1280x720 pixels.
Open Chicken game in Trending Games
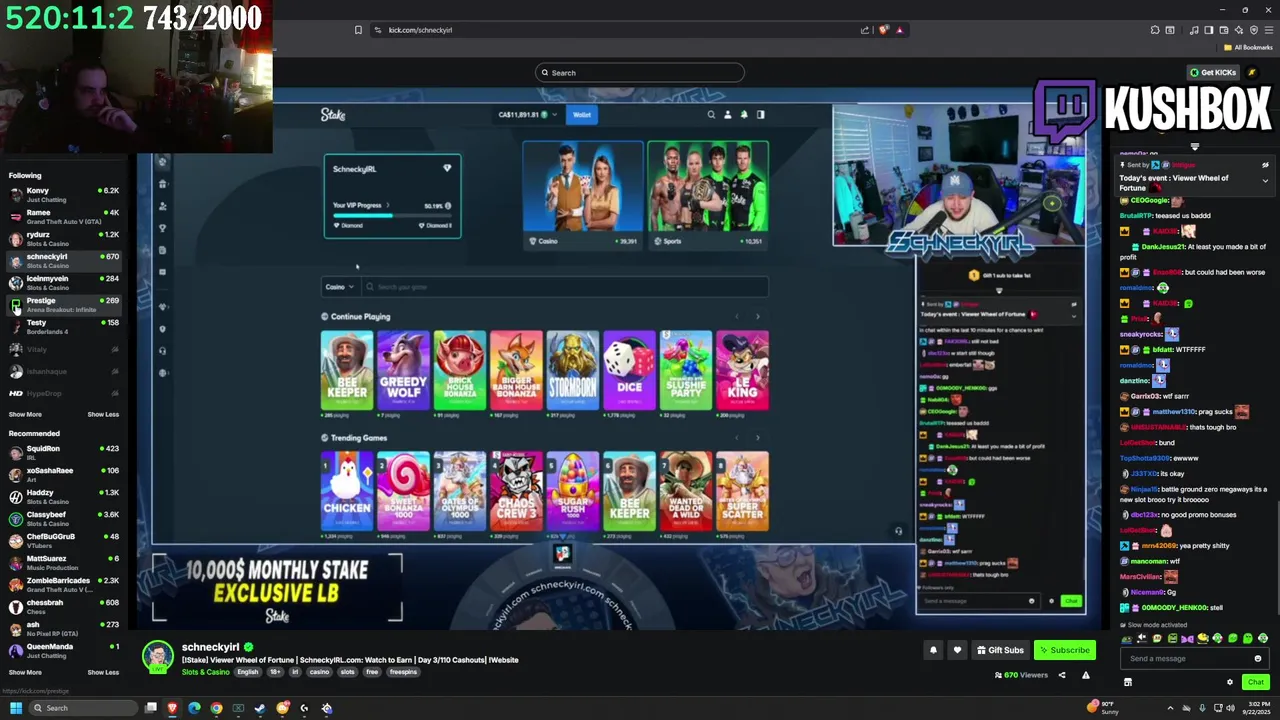(347, 491)
